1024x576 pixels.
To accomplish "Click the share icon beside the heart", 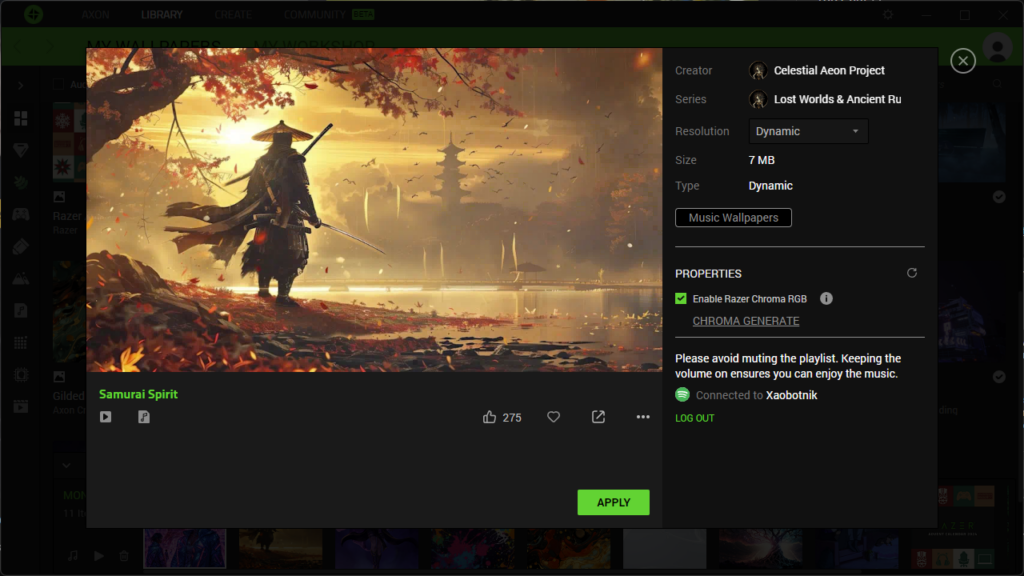I will tap(598, 417).
